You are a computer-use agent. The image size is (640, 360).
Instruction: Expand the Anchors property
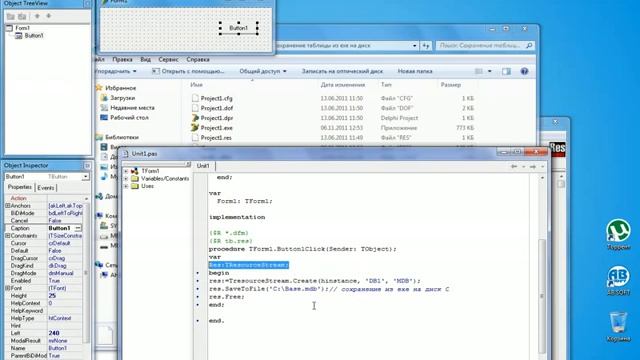[7, 206]
